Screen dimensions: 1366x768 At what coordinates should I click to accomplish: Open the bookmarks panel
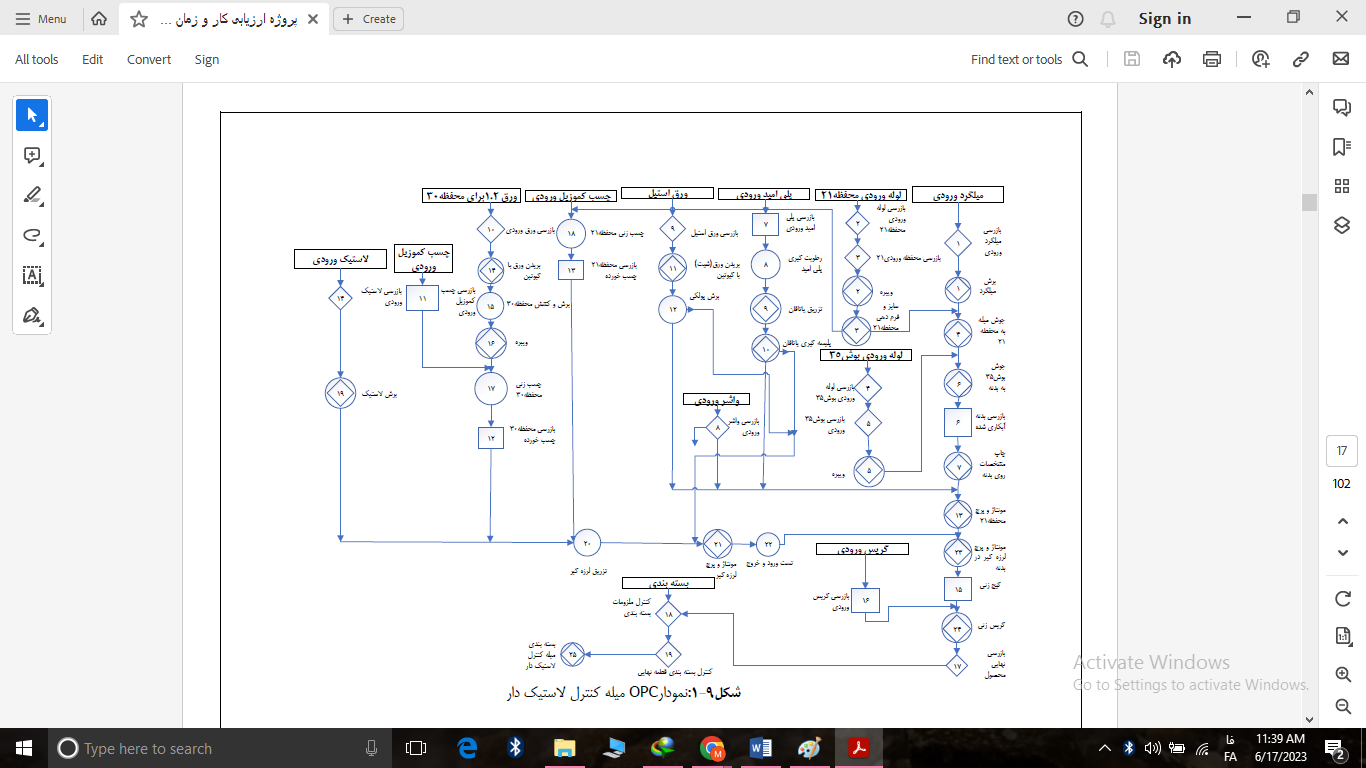1342,147
